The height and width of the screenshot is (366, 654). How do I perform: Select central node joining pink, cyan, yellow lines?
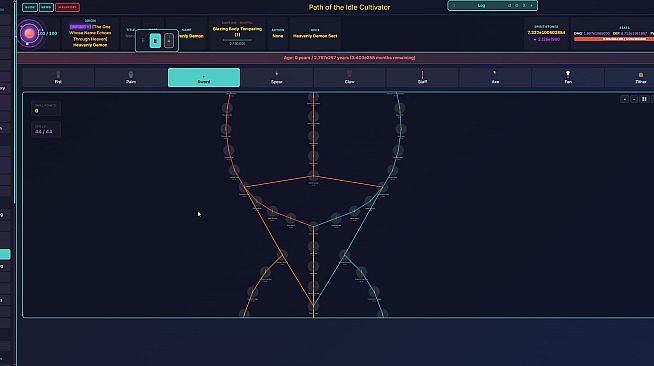tap(313, 226)
